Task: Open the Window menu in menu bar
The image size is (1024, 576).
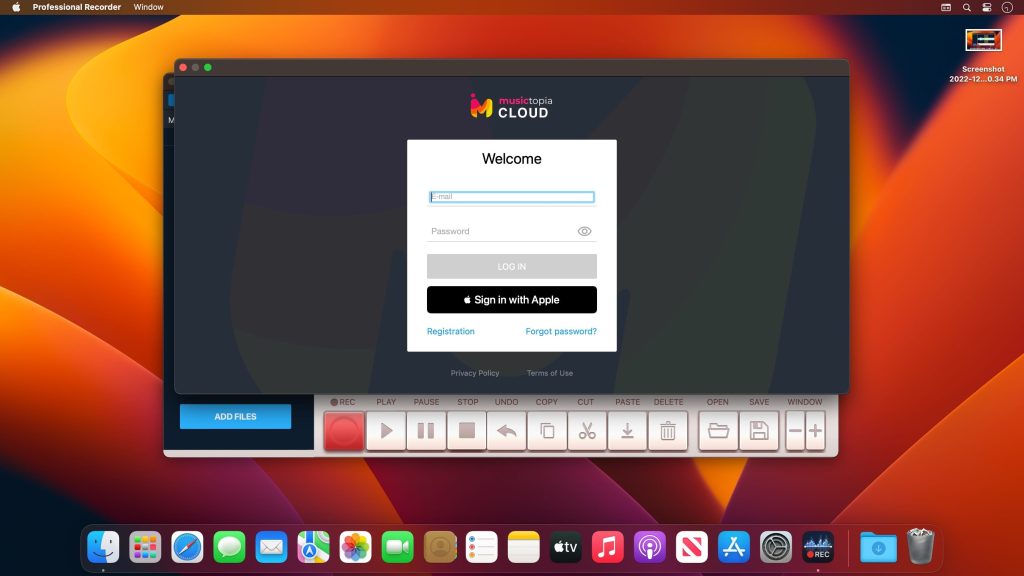Action: [x=149, y=7]
